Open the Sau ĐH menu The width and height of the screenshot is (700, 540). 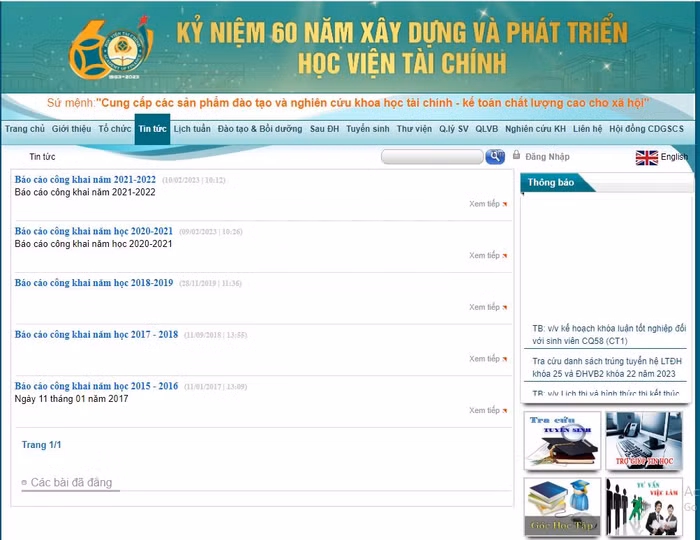[325, 129]
